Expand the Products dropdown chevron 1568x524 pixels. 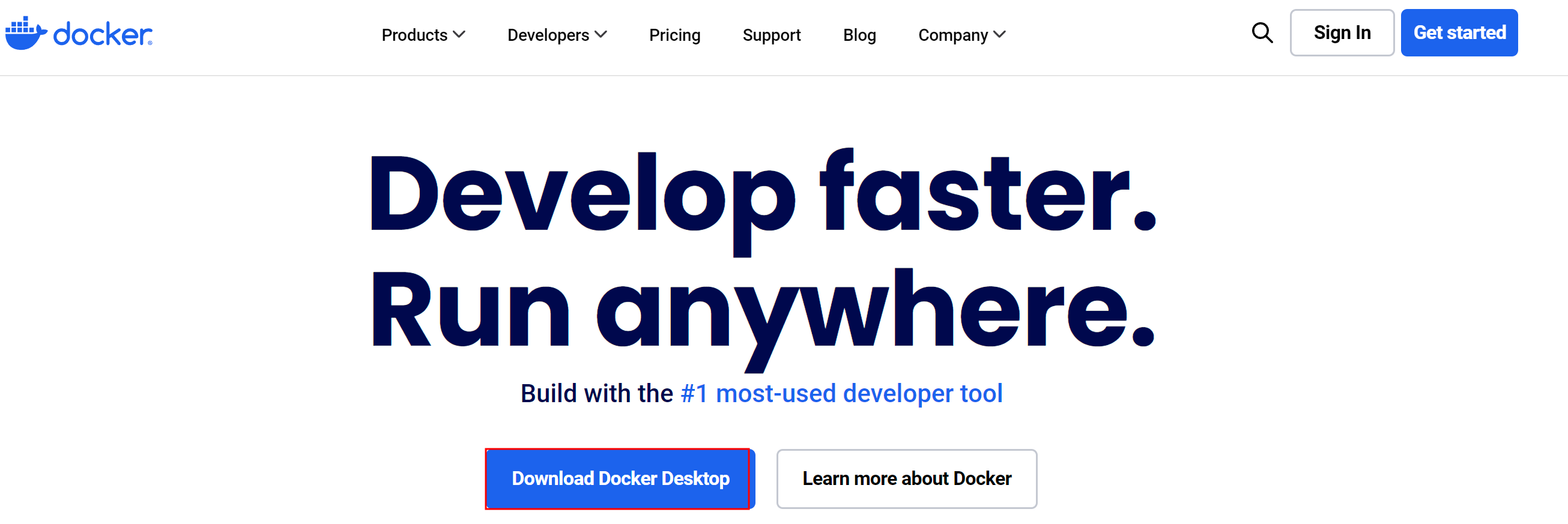pos(459,35)
